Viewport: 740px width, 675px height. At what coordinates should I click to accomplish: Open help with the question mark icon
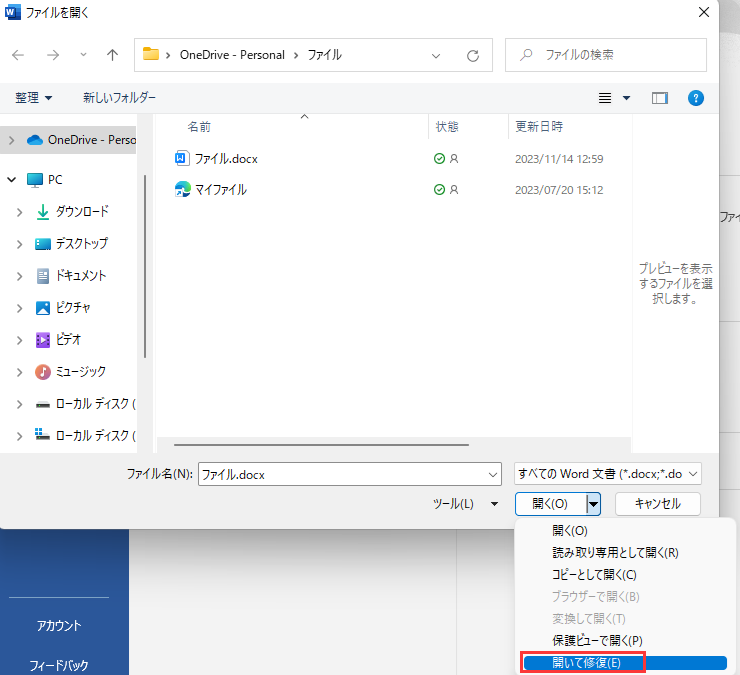coord(696,98)
